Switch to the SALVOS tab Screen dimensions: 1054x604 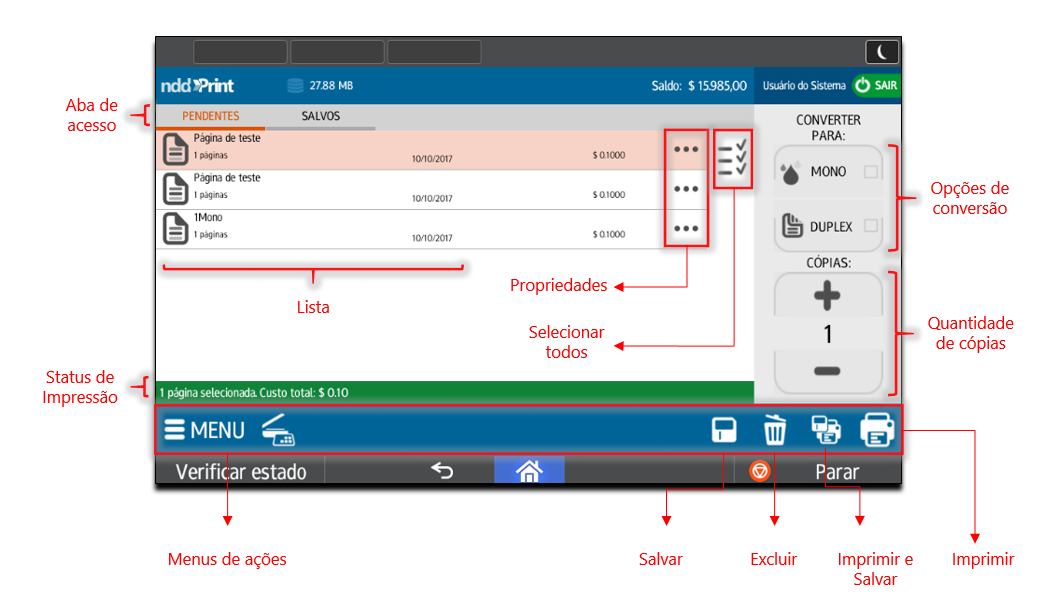(x=321, y=116)
